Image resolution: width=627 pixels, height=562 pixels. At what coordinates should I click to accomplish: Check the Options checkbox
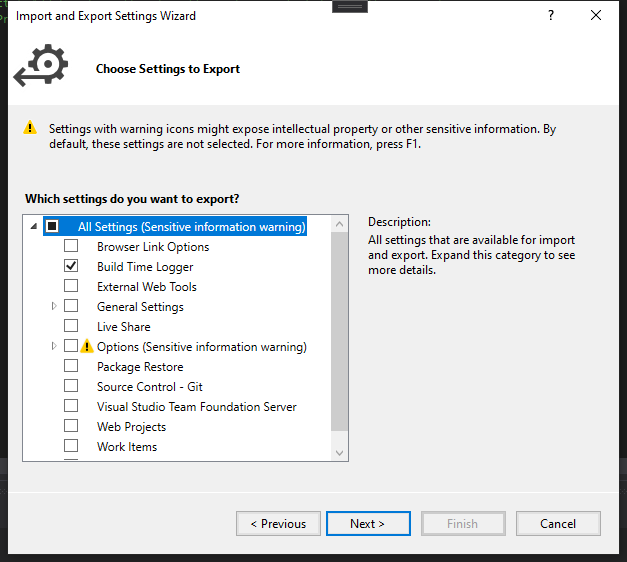(x=71, y=346)
